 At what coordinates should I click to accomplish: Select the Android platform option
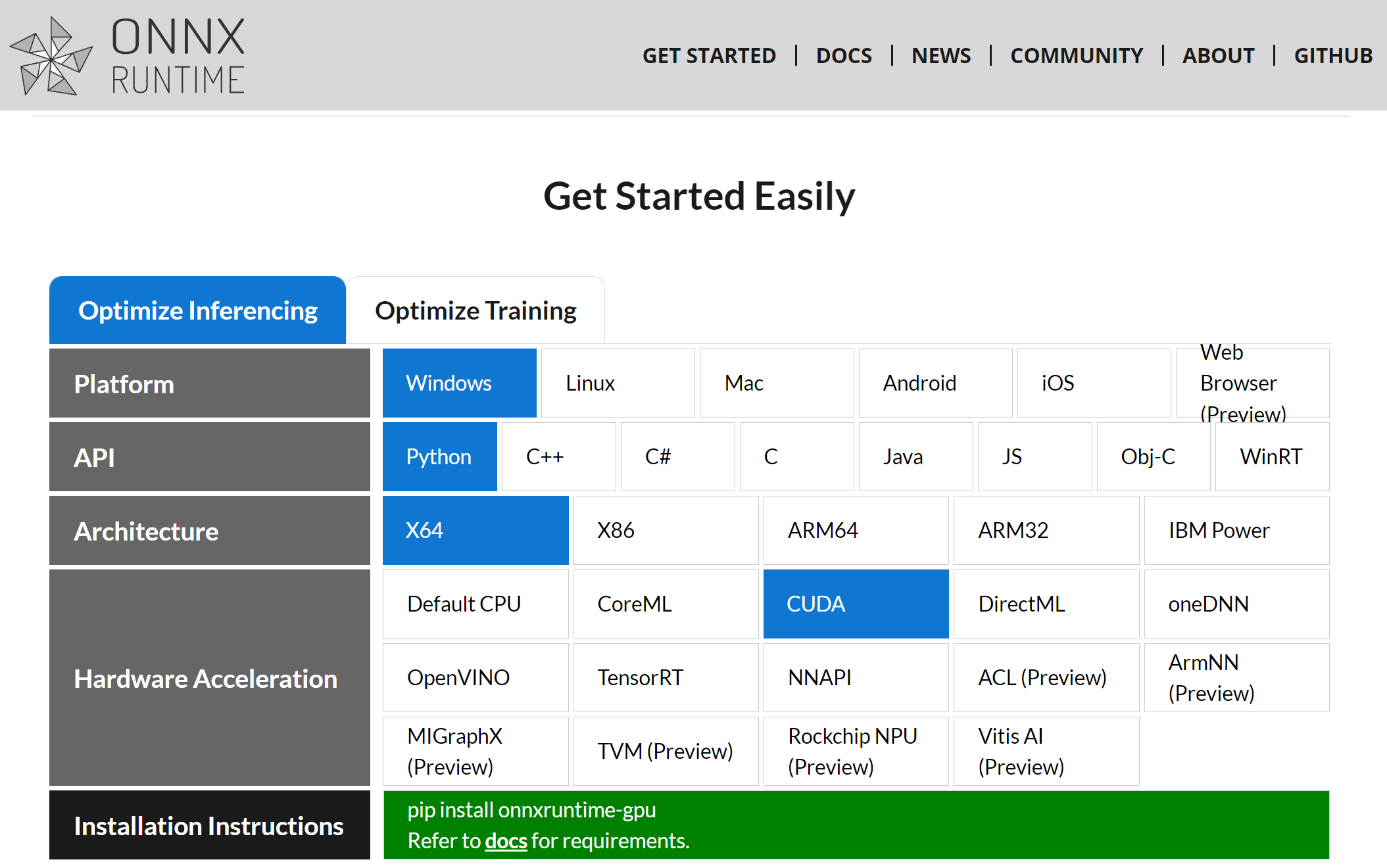[x=935, y=383]
